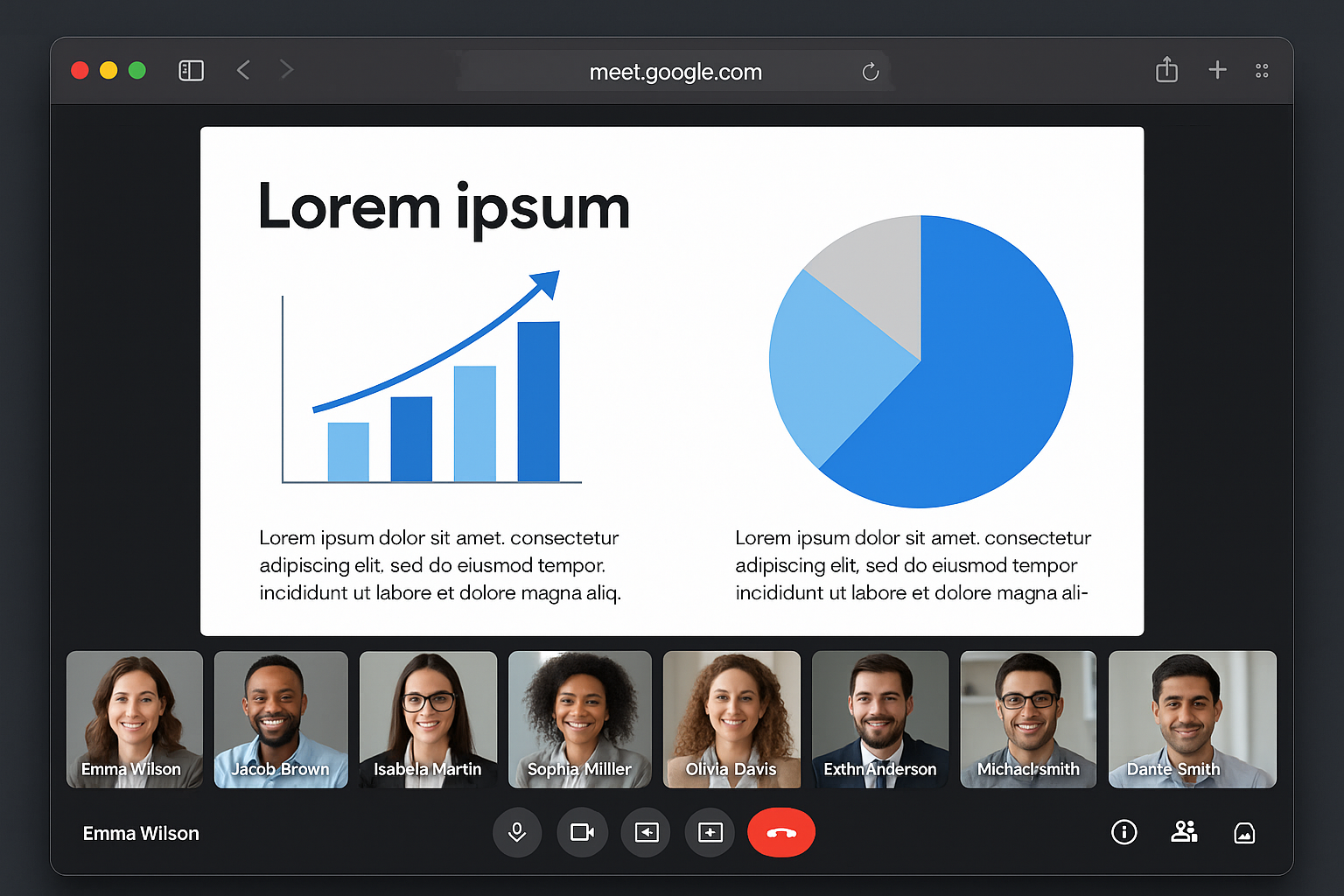The width and height of the screenshot is (1344, 896).
Task: Open meeting details with the info icon
Action: (1124, 832)
